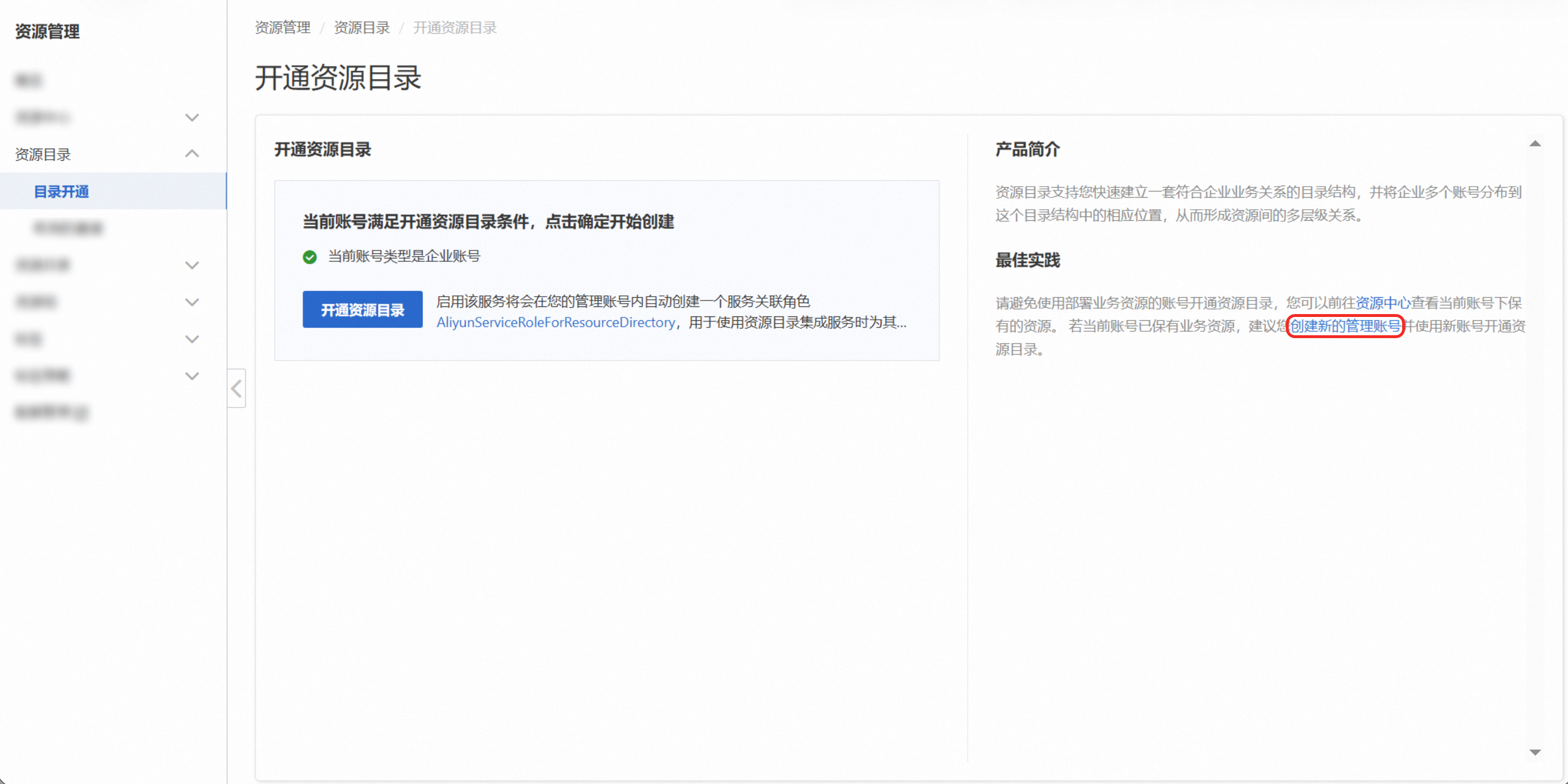
Task: Open the blurred item under 目录开通
Action: (69, 228)
